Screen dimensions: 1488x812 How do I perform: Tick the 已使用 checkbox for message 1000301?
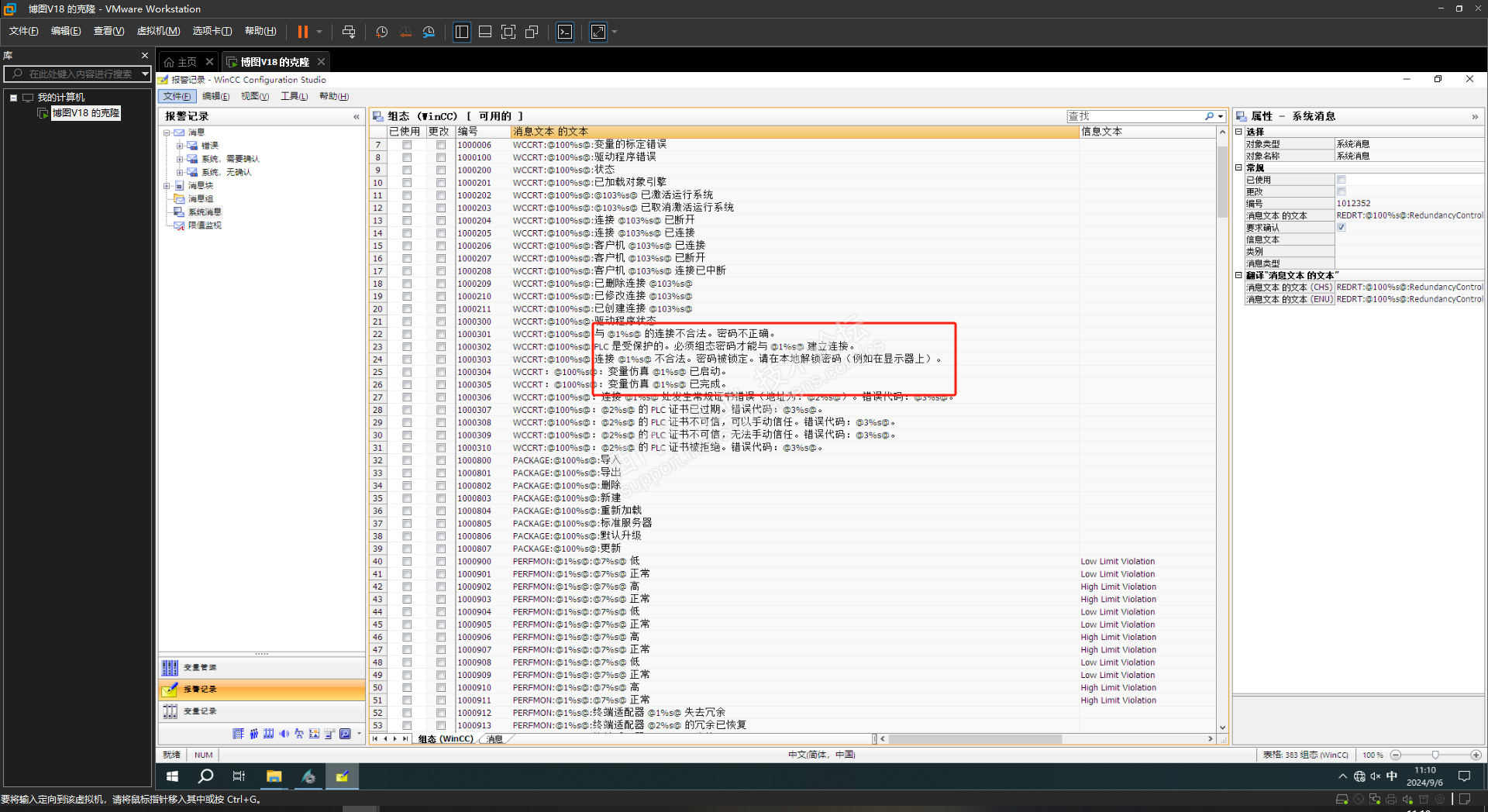click(x=407, y=335)
